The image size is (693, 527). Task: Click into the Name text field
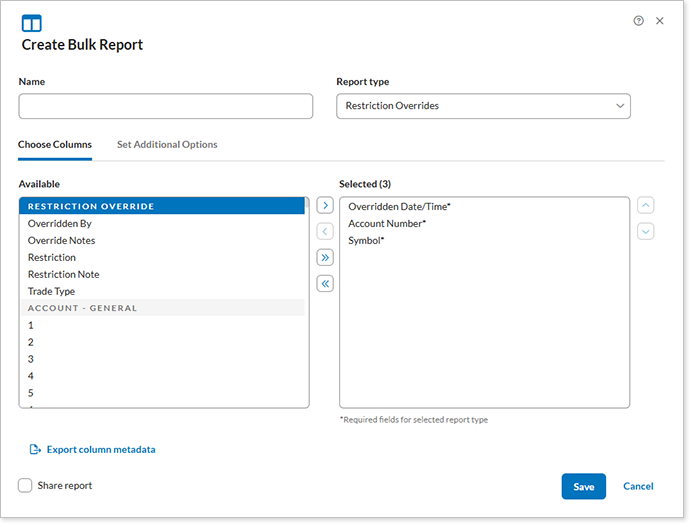(166, 106)
